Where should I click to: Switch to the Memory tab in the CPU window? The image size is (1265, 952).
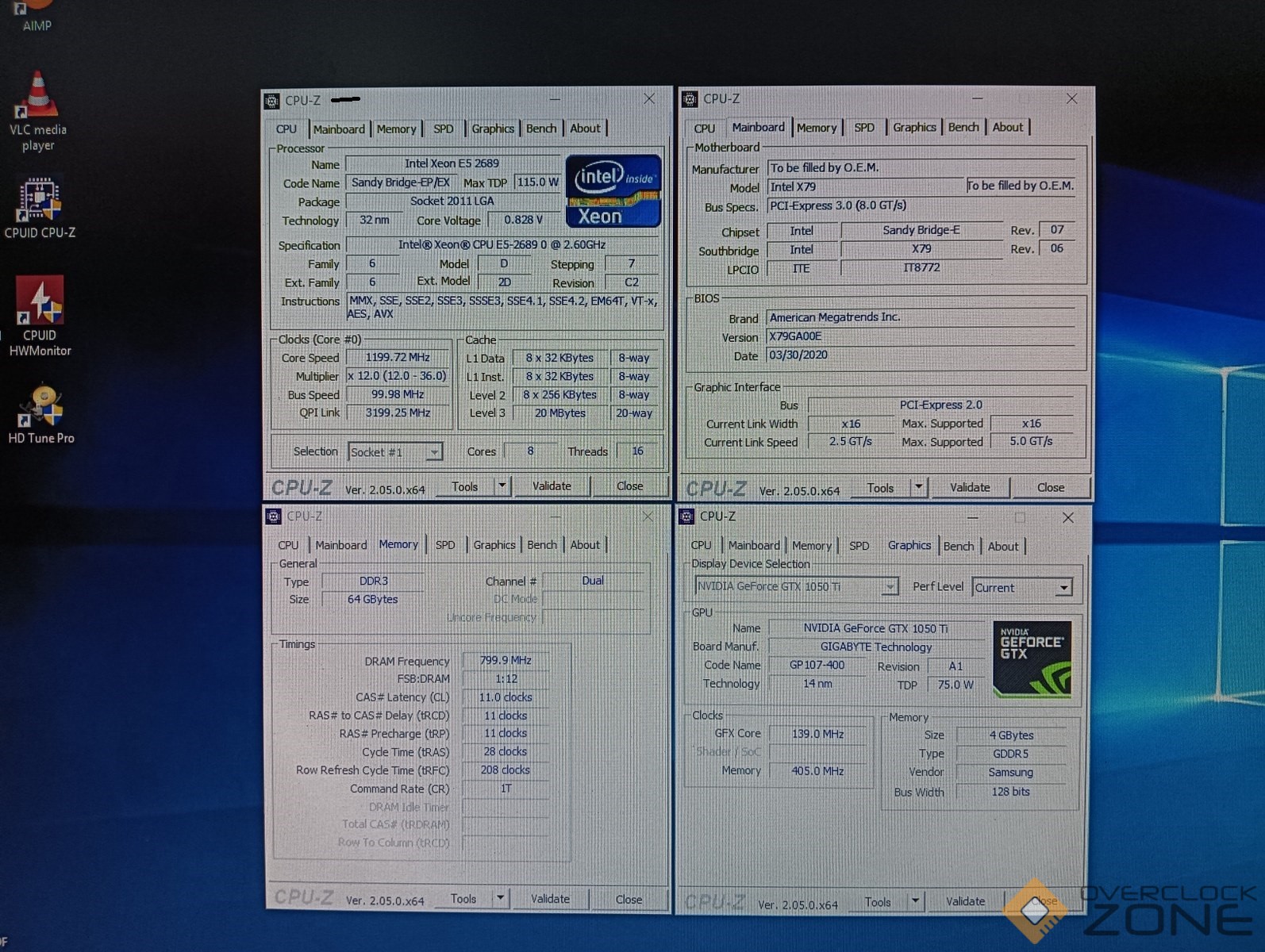(x=396, y=129)
